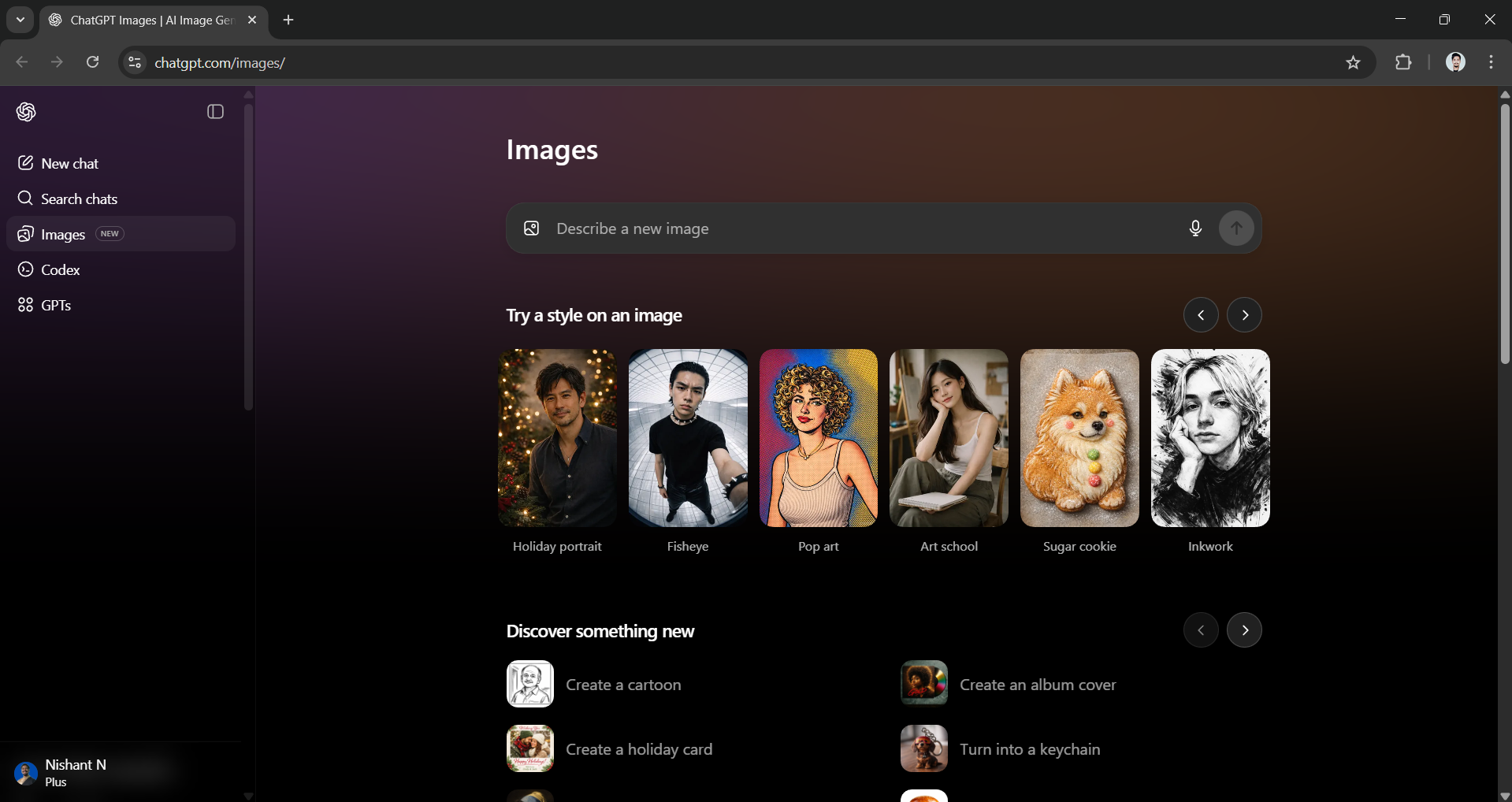
Task: Submit the prompt with the upload arrow button
Action: coord(1235,228)
